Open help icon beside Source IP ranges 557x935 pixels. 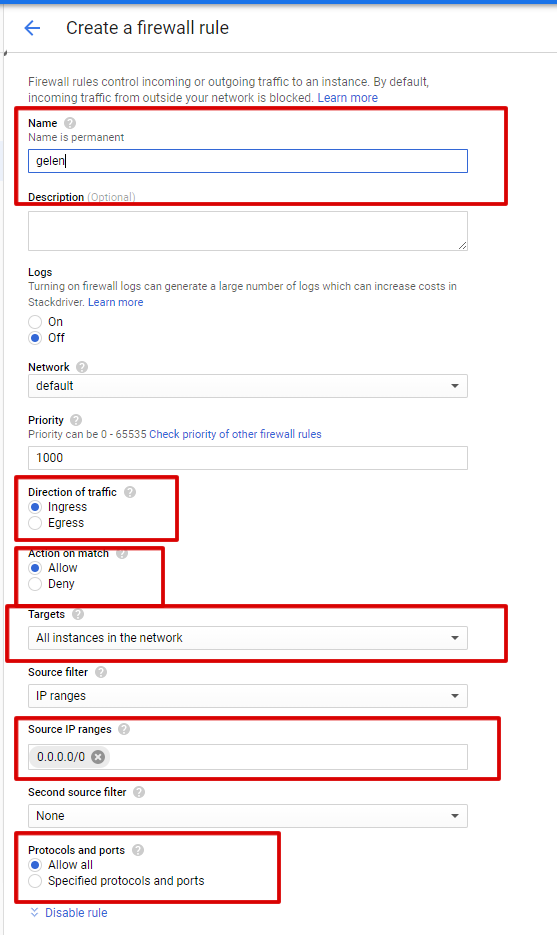click(x=123, y=729)
